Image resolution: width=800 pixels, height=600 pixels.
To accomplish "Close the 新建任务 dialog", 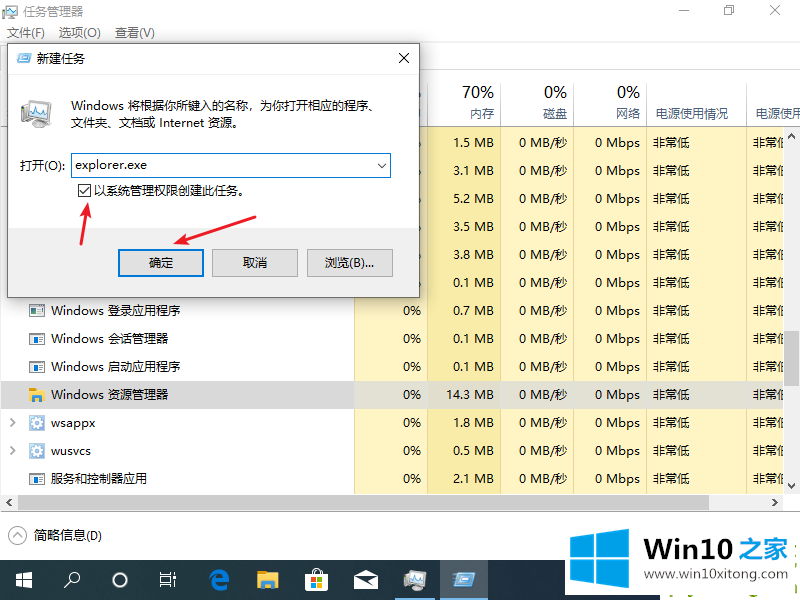I will pos(404,59).
